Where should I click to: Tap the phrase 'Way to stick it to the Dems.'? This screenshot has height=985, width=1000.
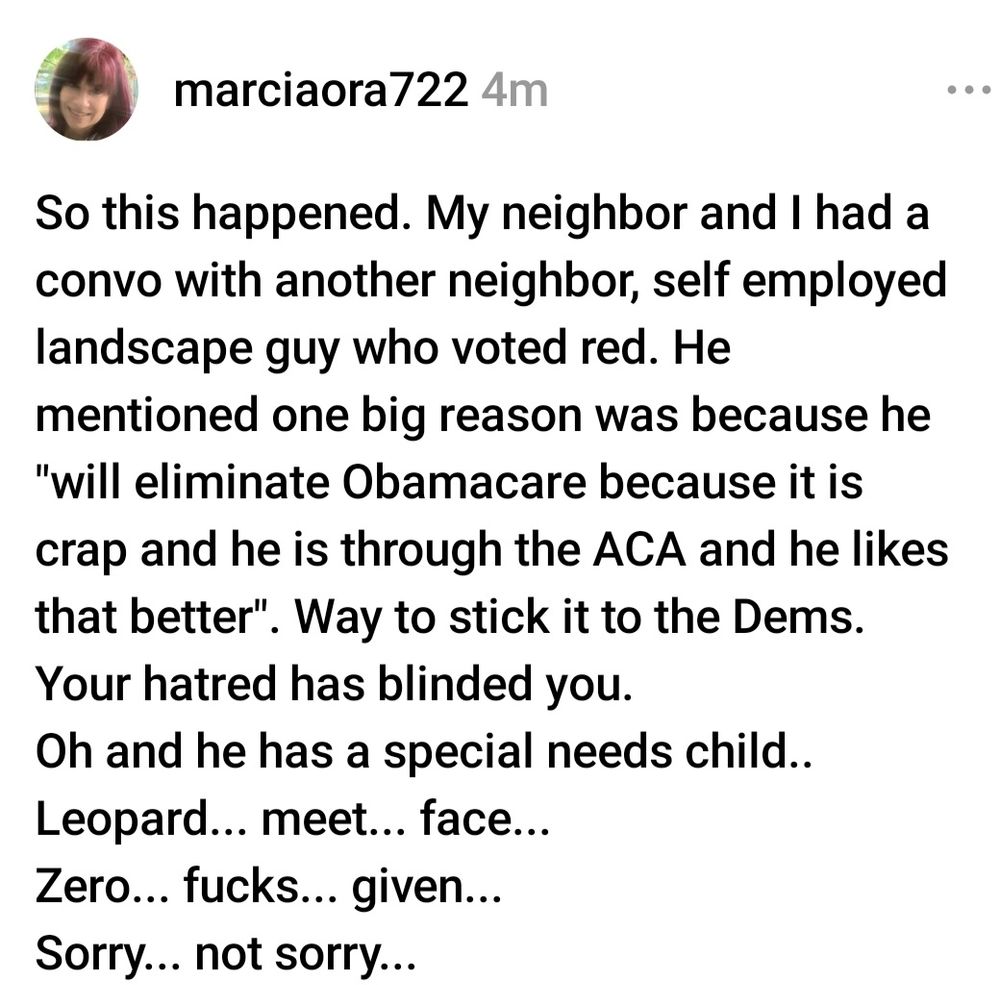tap(579, 618)
